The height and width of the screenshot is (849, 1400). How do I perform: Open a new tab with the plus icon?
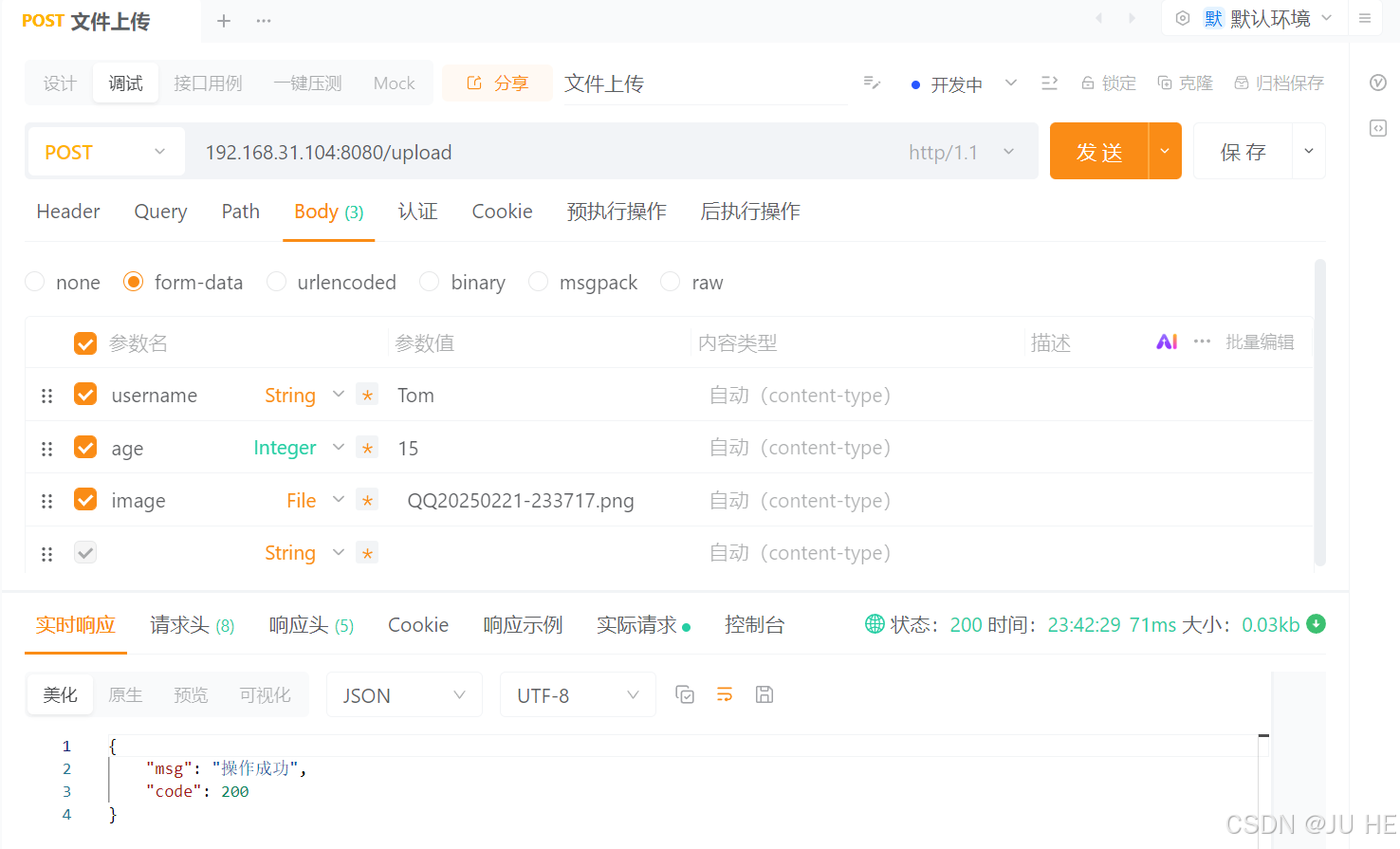coord(224,21)
